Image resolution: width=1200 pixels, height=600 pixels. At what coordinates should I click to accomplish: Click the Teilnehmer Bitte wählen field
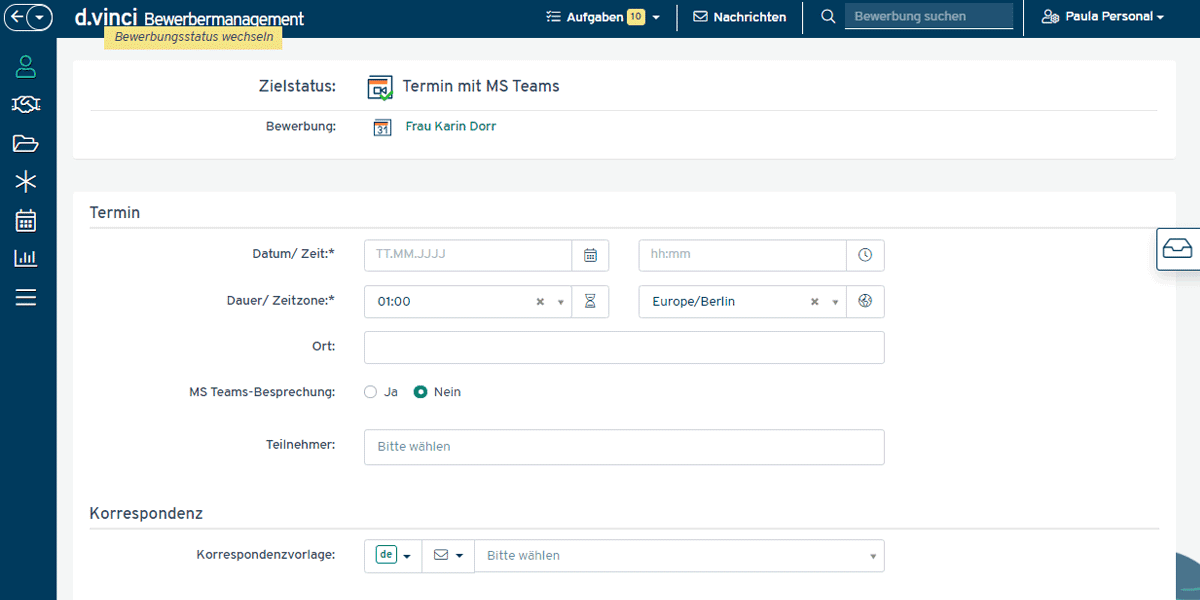(624, 447)
